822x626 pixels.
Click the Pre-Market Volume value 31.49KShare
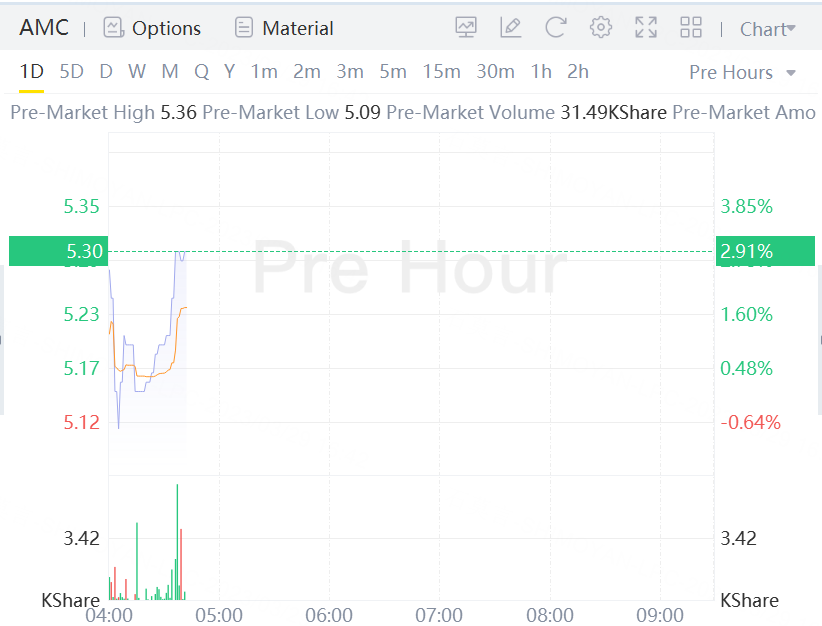tap(613, 113)
